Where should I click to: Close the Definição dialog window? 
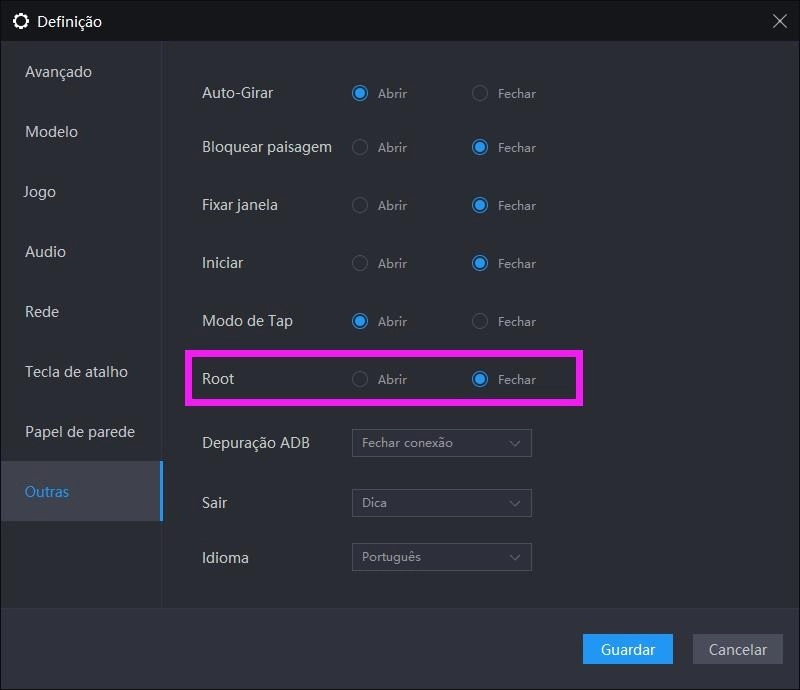click(779, 21)
